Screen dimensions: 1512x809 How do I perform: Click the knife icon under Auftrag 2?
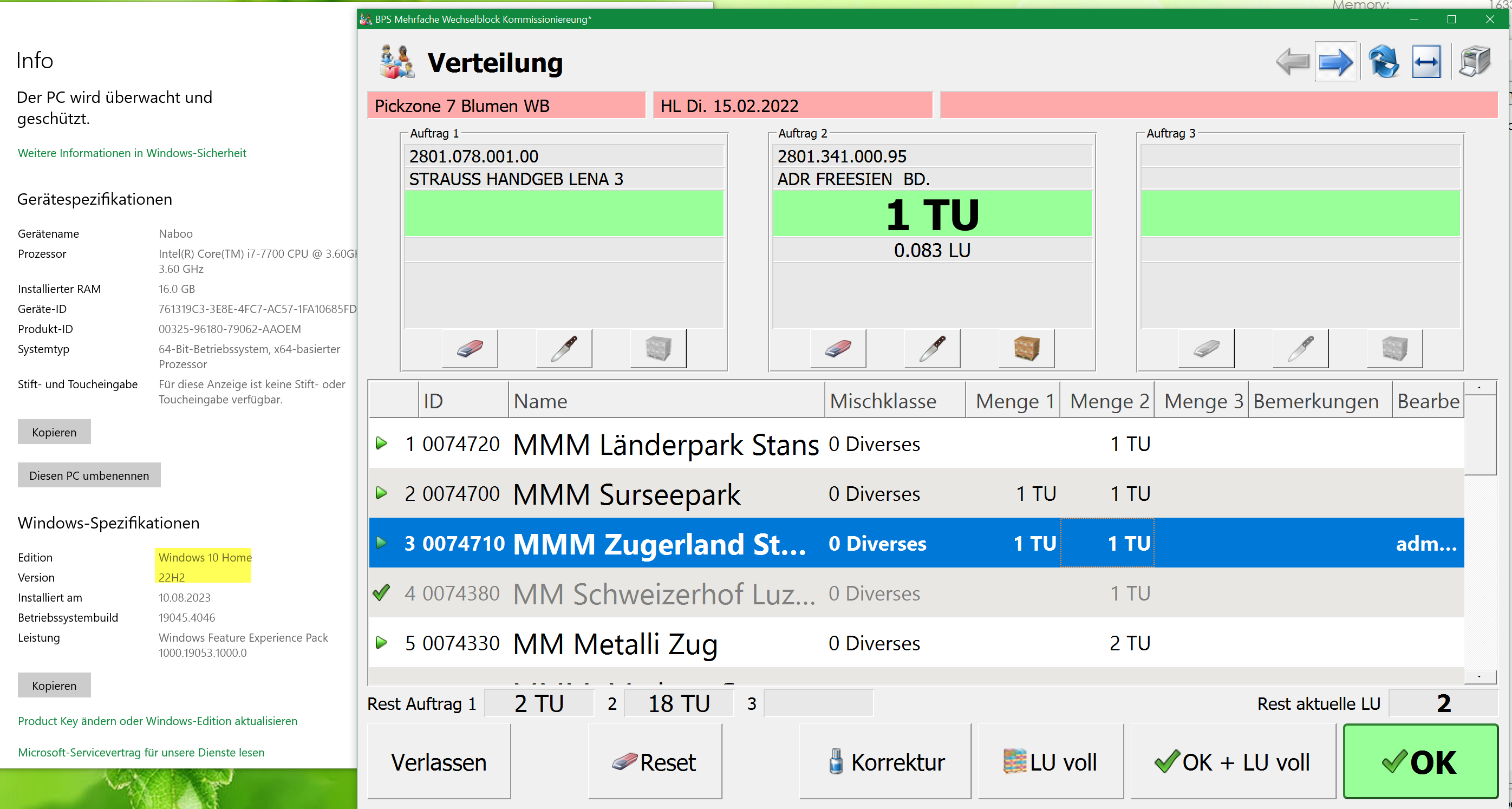coord(932,349)
